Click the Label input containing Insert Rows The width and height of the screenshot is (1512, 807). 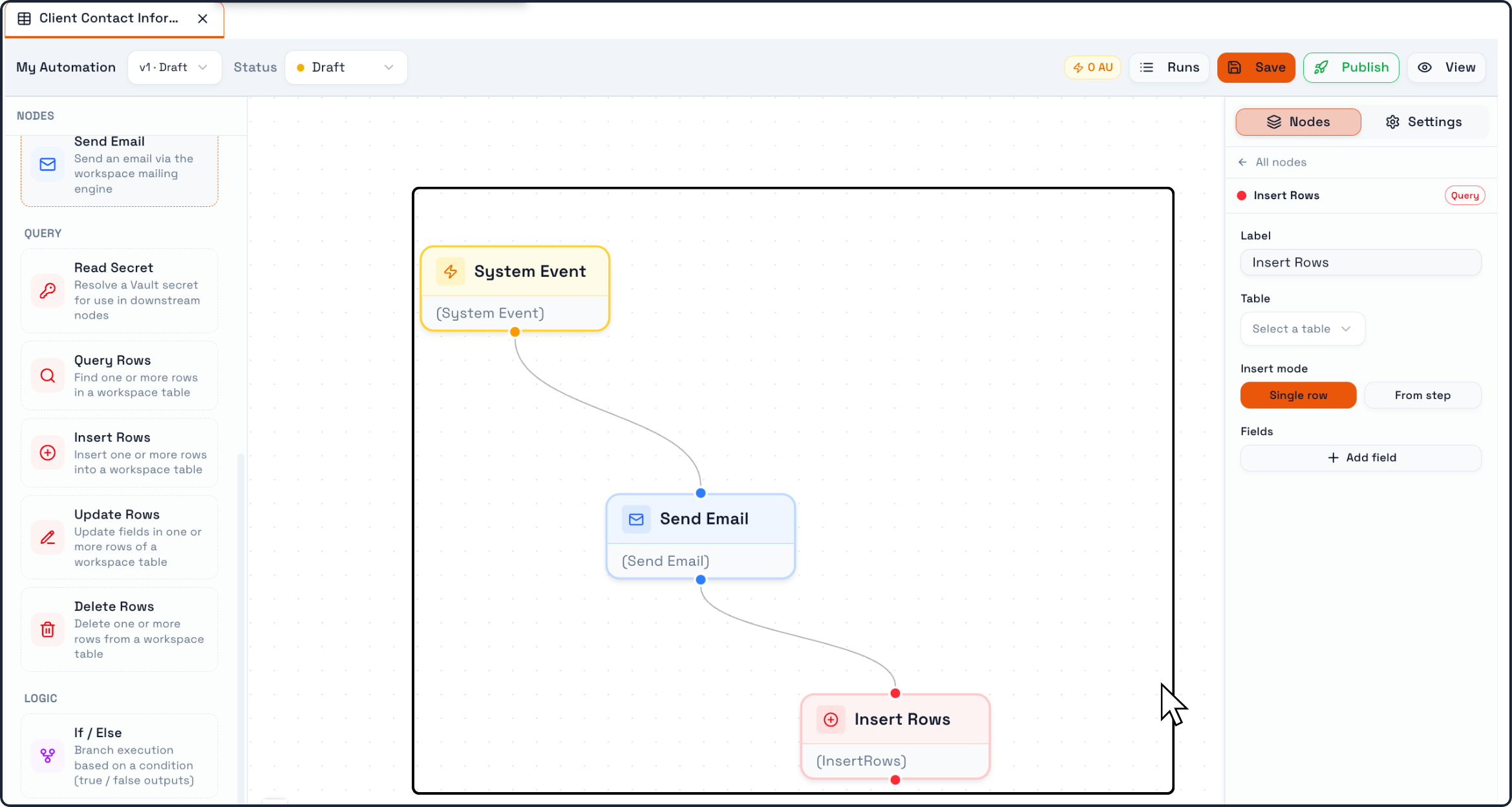[1361, 263]
